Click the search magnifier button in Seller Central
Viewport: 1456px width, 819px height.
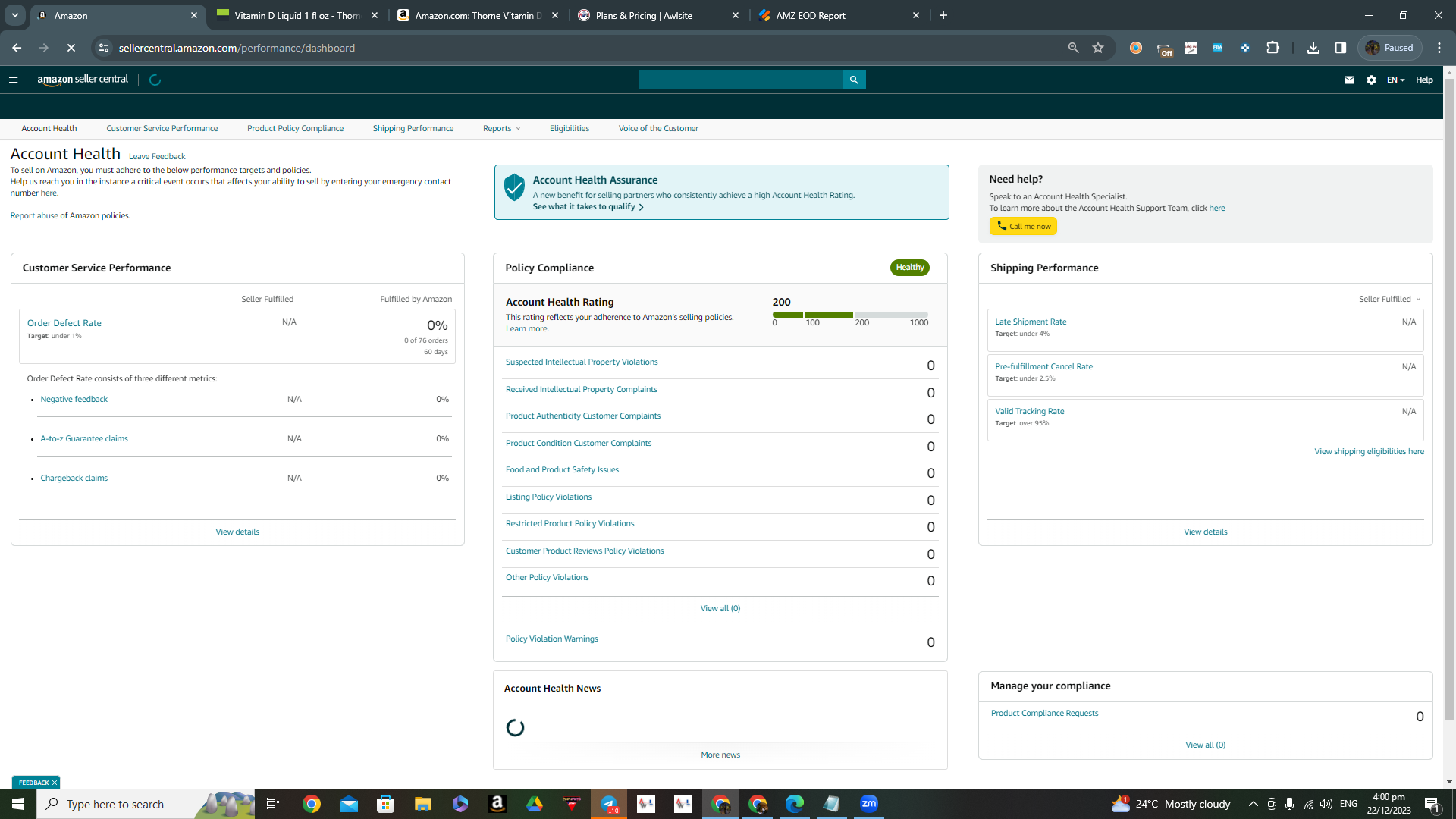(854, 80)
